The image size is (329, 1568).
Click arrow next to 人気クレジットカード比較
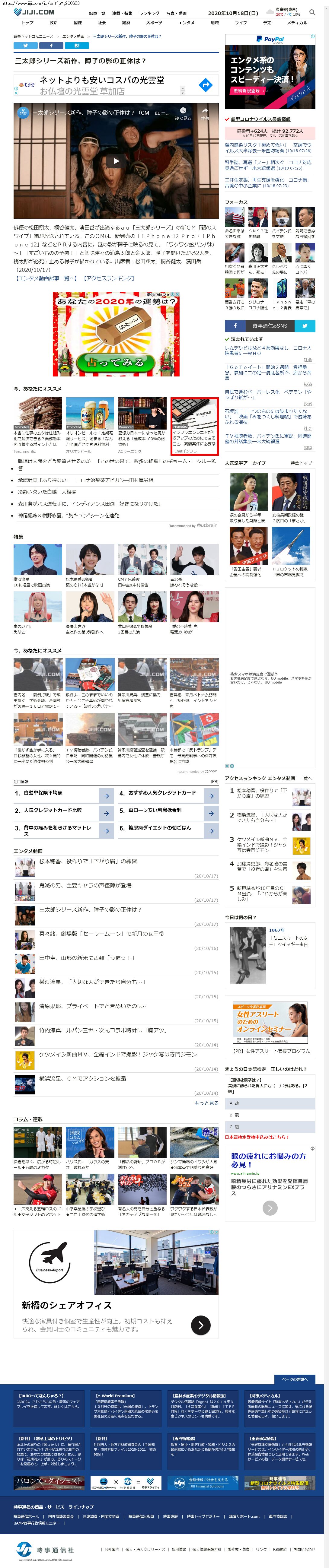[106, 813]
